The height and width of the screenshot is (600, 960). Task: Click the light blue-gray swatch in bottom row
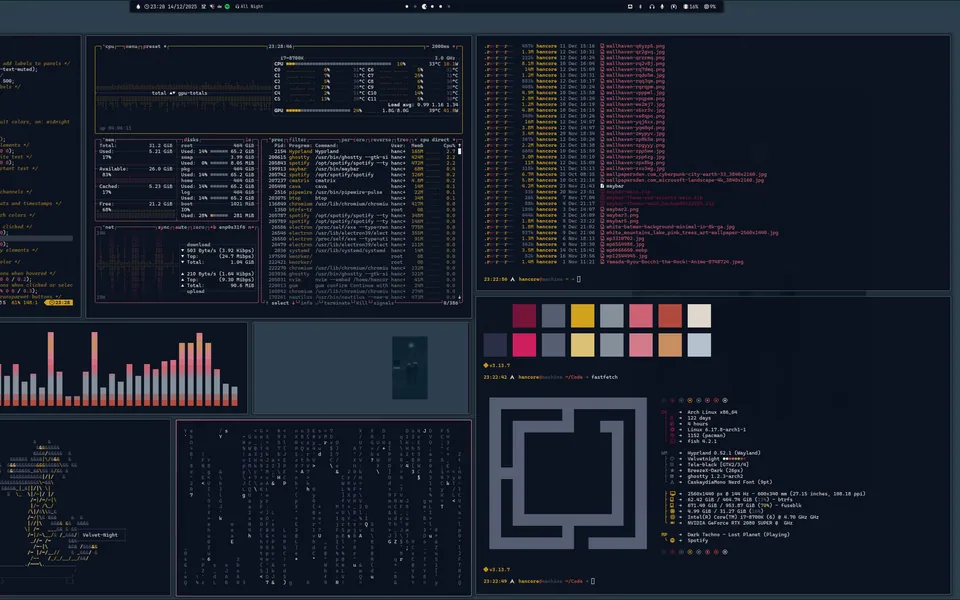pos(699,345)
